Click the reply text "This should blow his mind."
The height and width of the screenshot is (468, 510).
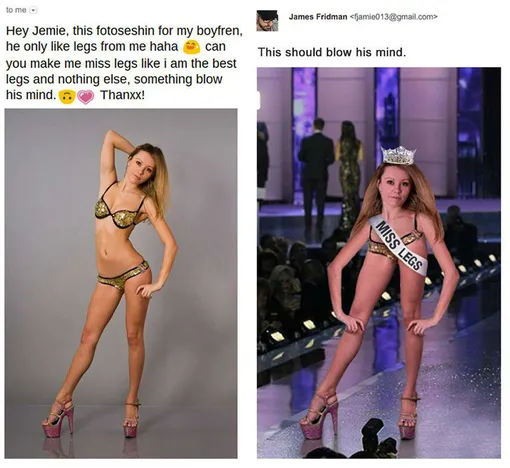click(x=332, y=52)
